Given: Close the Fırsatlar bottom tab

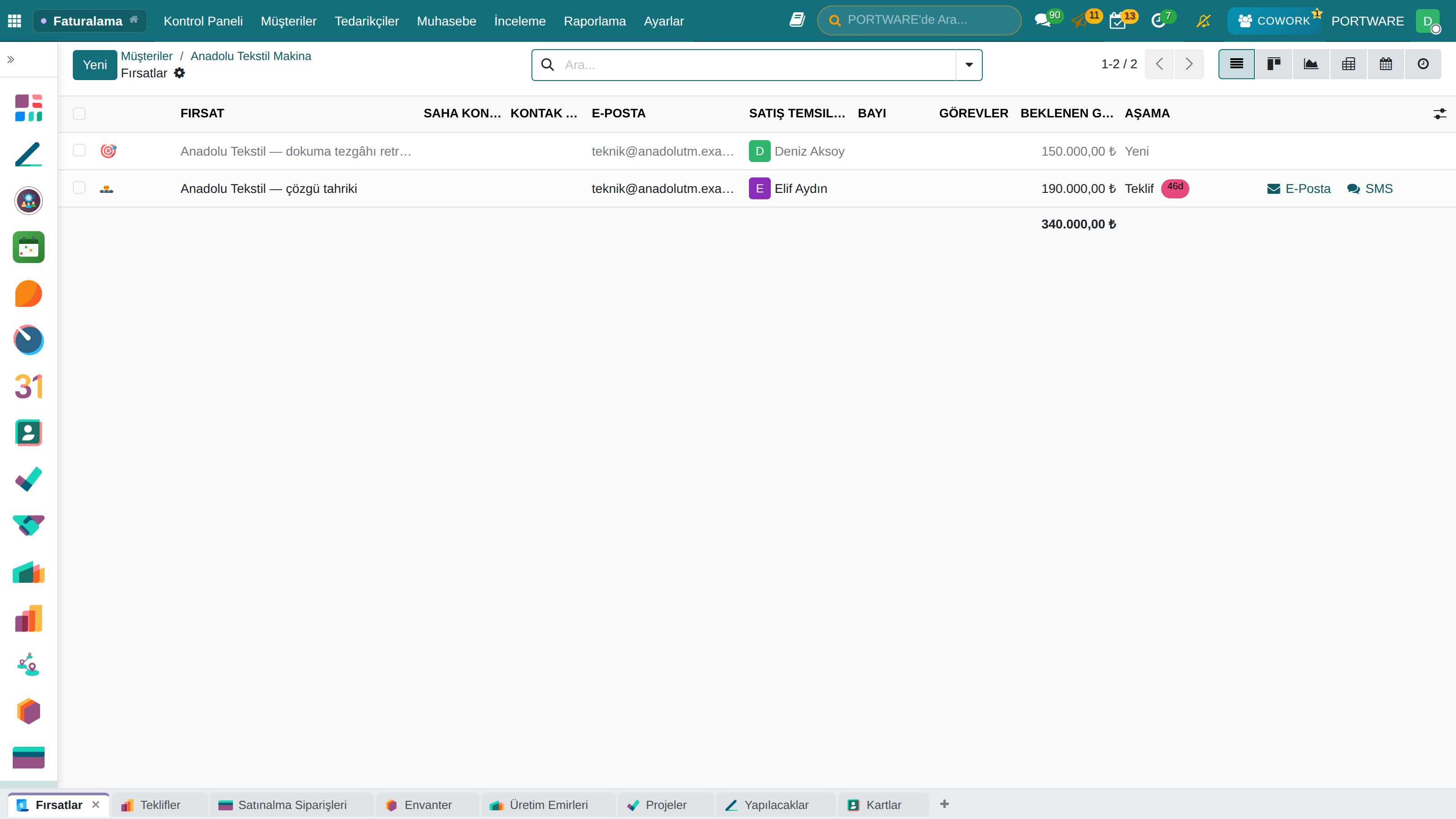Looking at the screenshot, I should [96, 804].
